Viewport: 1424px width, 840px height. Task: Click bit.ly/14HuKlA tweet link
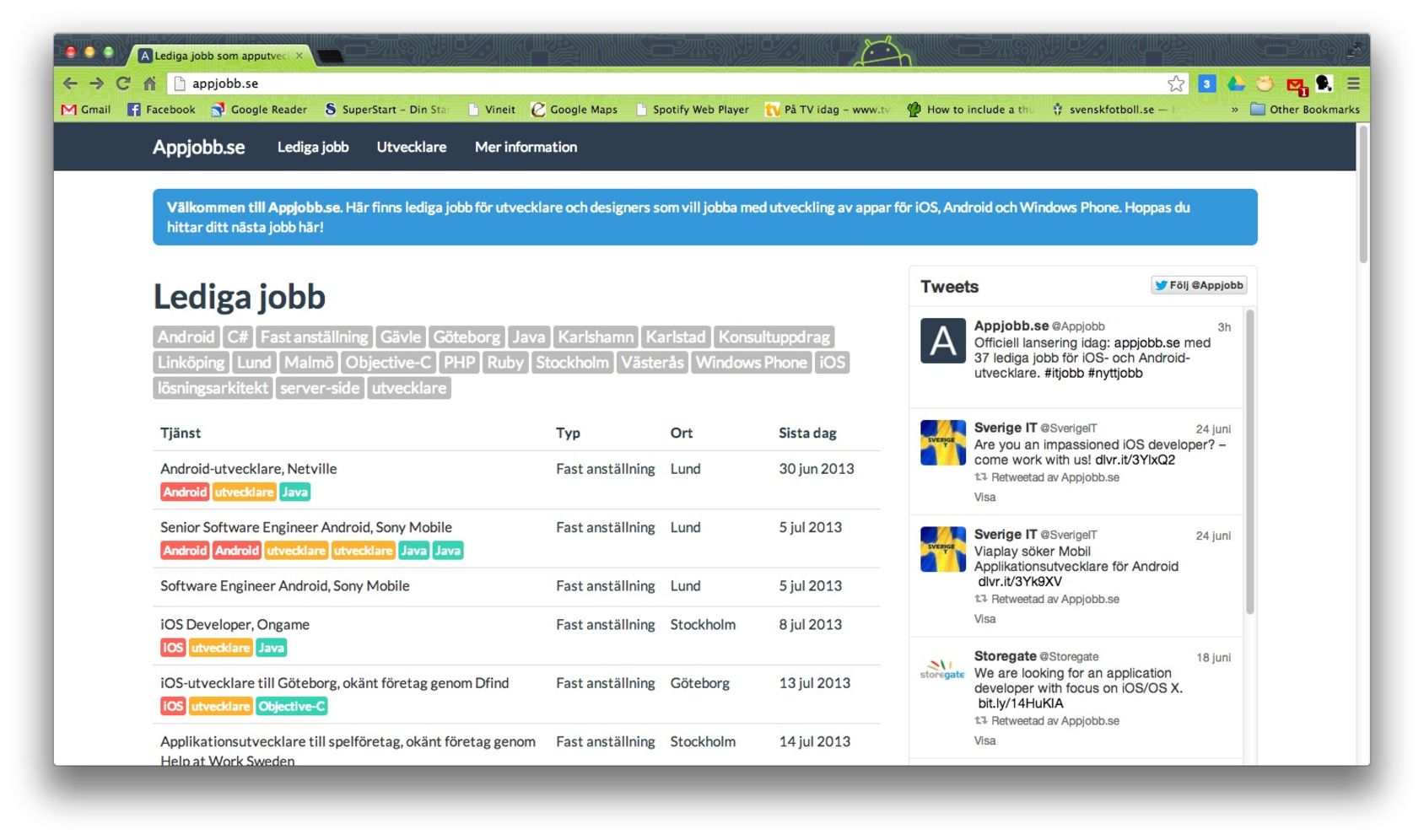[1021, 703]
